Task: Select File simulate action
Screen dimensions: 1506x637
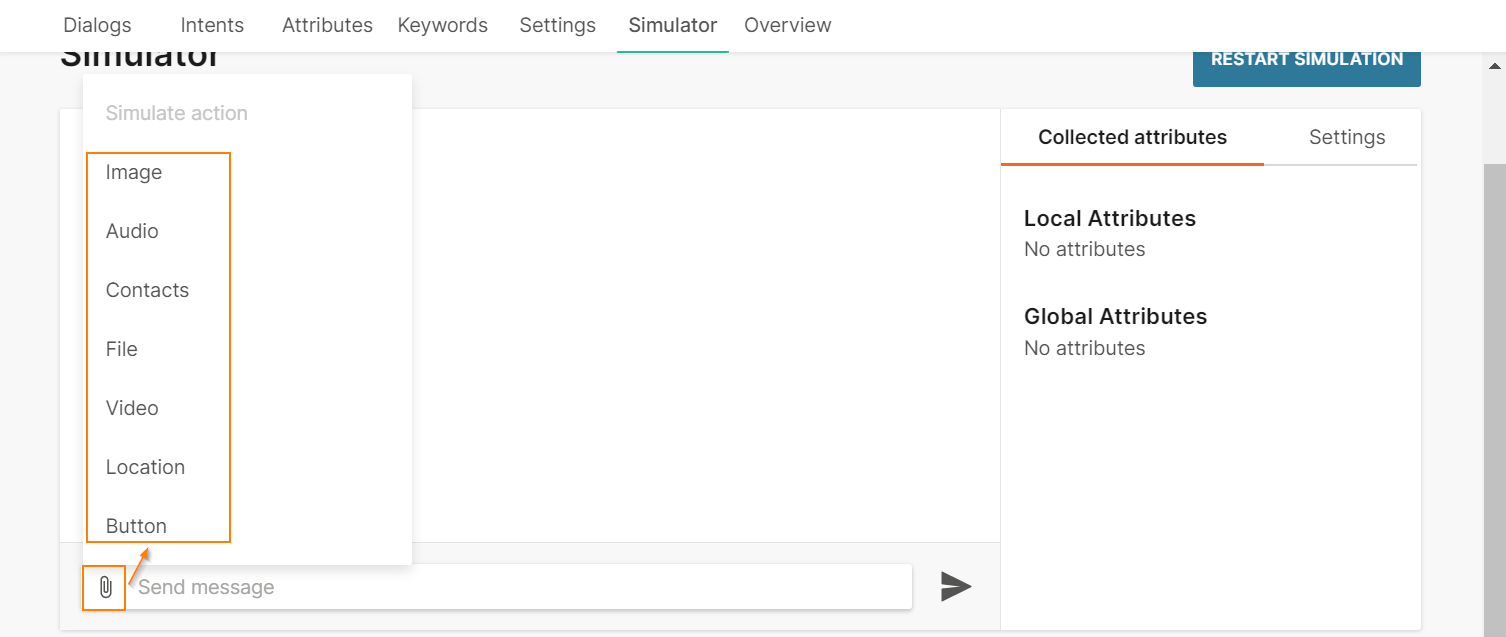Action: pyautogui.click(x=122, y=349)
